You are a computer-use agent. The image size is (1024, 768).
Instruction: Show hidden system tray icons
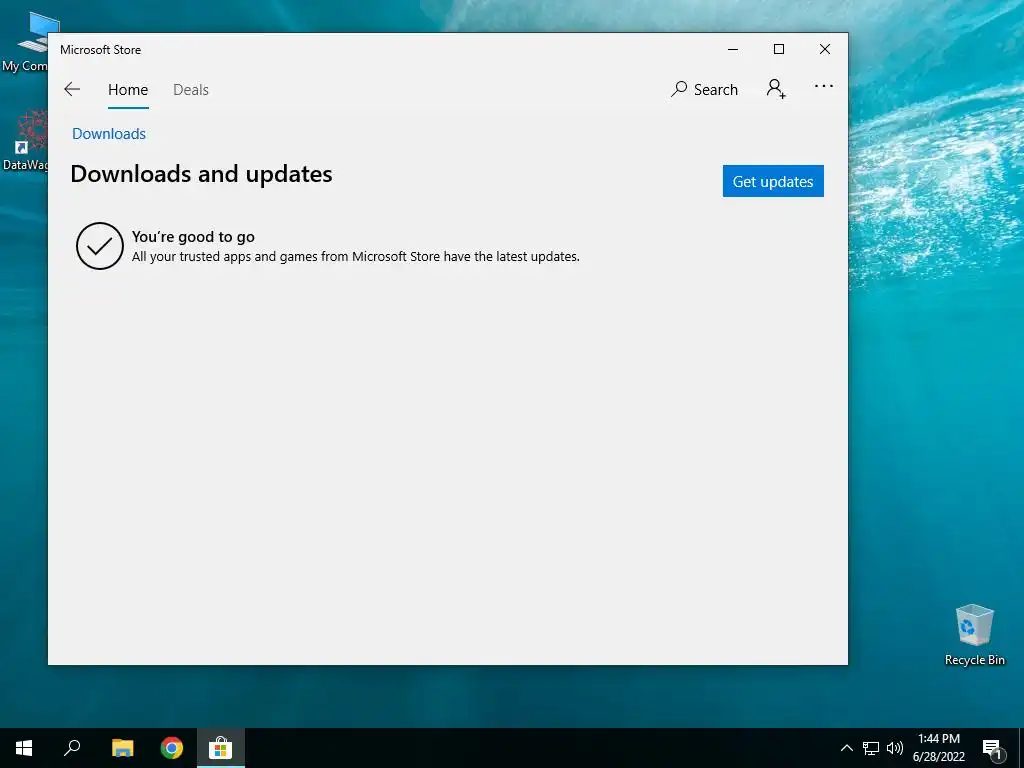tap(846, 748)
